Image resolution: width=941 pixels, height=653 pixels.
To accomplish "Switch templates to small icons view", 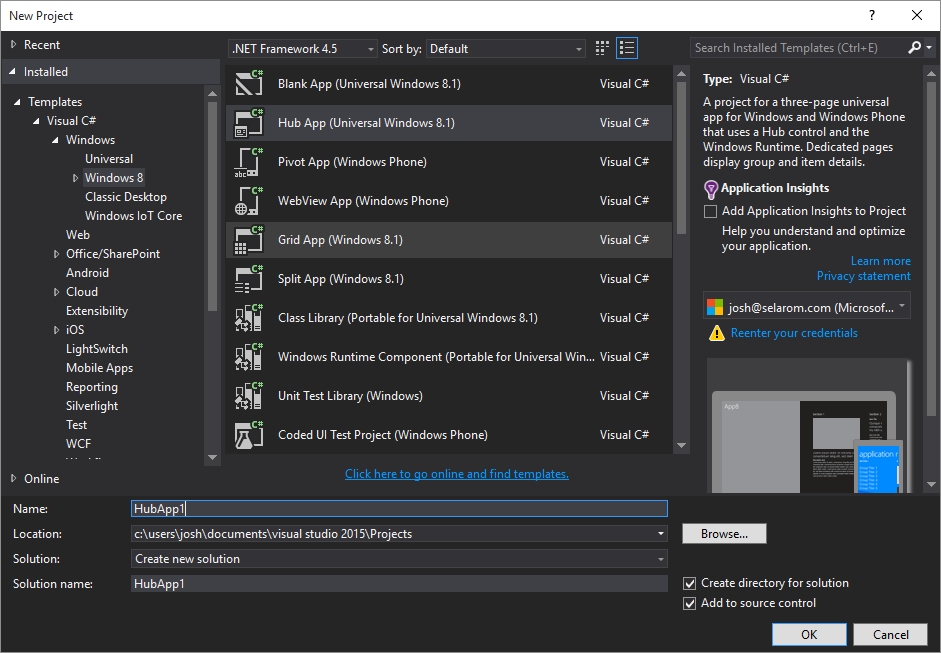I will point(601,48).
